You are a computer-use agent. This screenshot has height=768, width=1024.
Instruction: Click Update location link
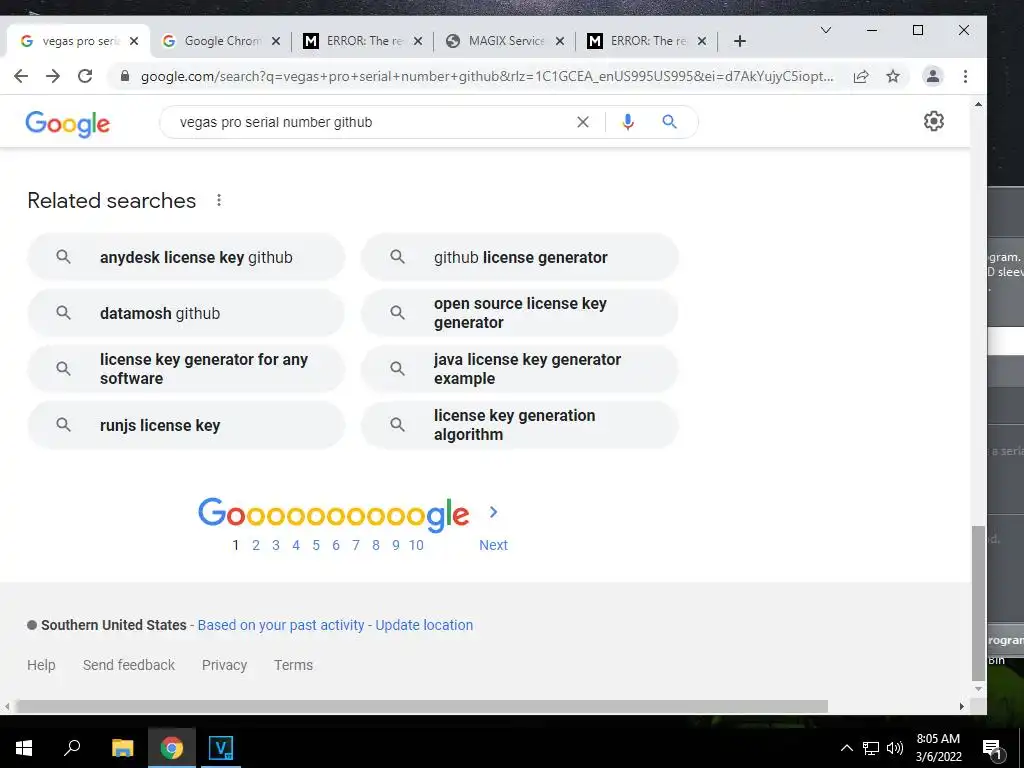pos(424,625)
